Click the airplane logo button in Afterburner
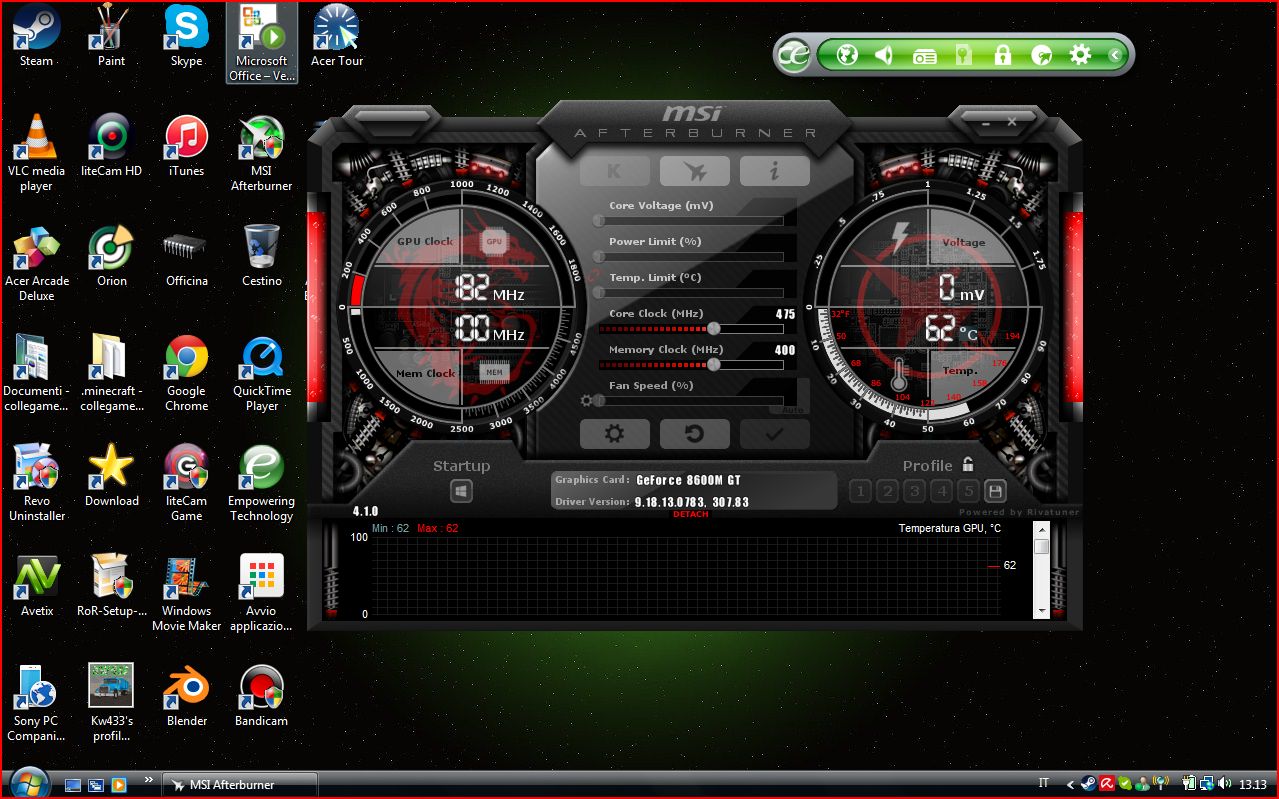 click(x=694, y=171)
